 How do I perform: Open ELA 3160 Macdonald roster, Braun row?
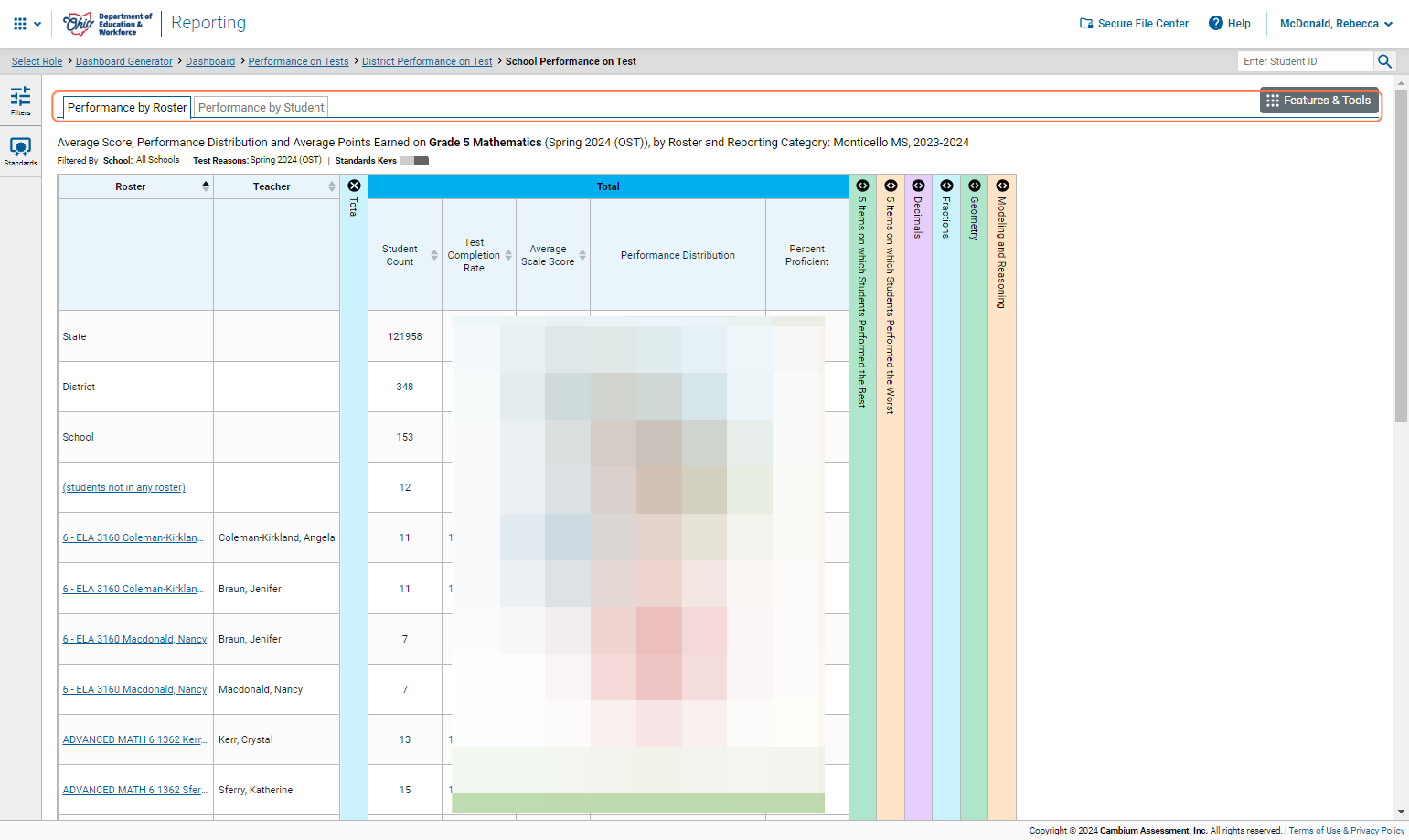[x=134, y=639]
